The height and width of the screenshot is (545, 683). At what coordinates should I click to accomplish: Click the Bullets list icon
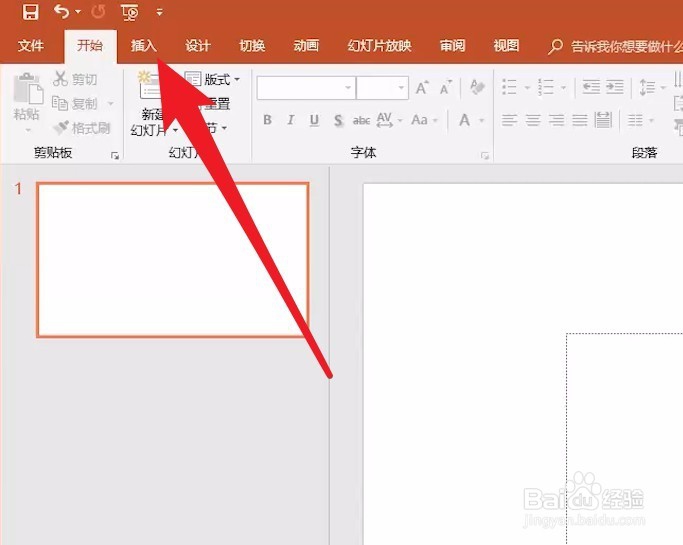(x=509, y=87)
